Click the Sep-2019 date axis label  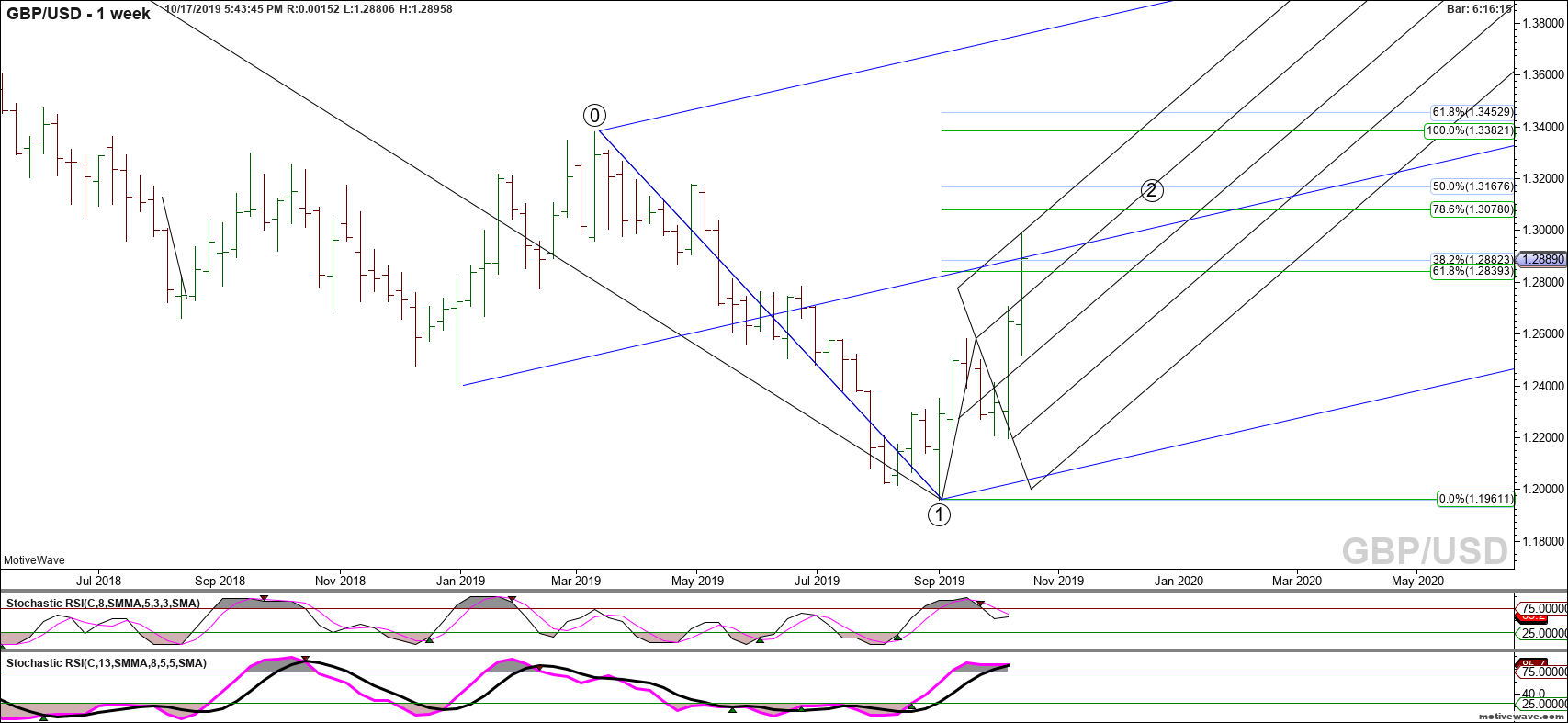[939, 581]
